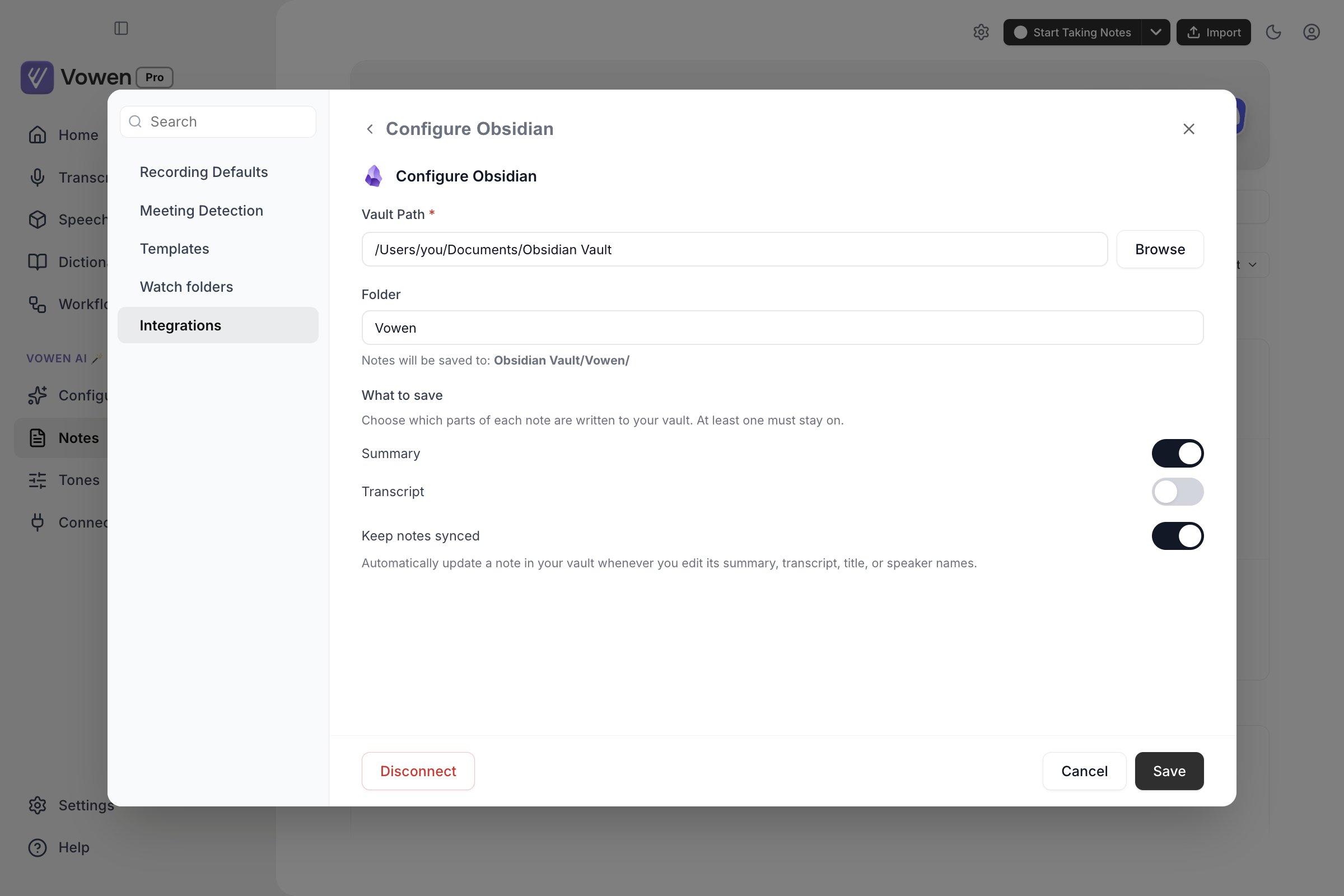Click the top bar settings gear icon
The image size is (1344, 896).
[981, 32]
